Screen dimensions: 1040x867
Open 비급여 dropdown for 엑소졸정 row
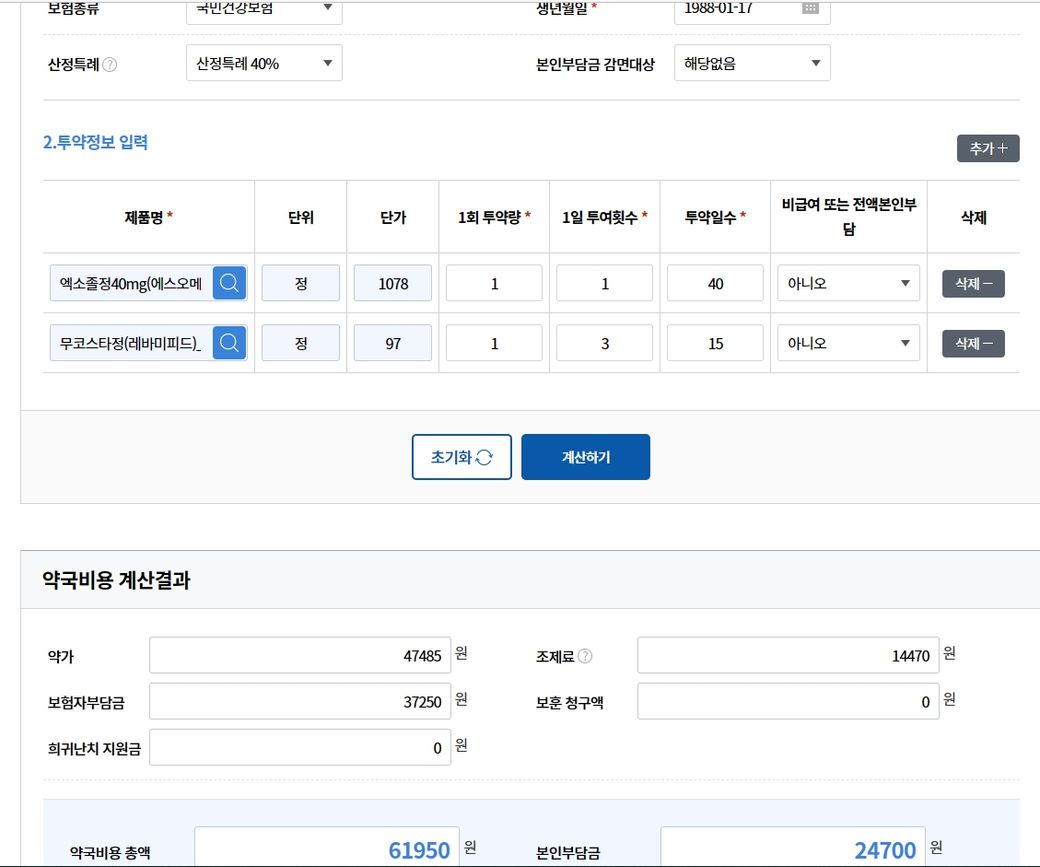coord(848,284)
